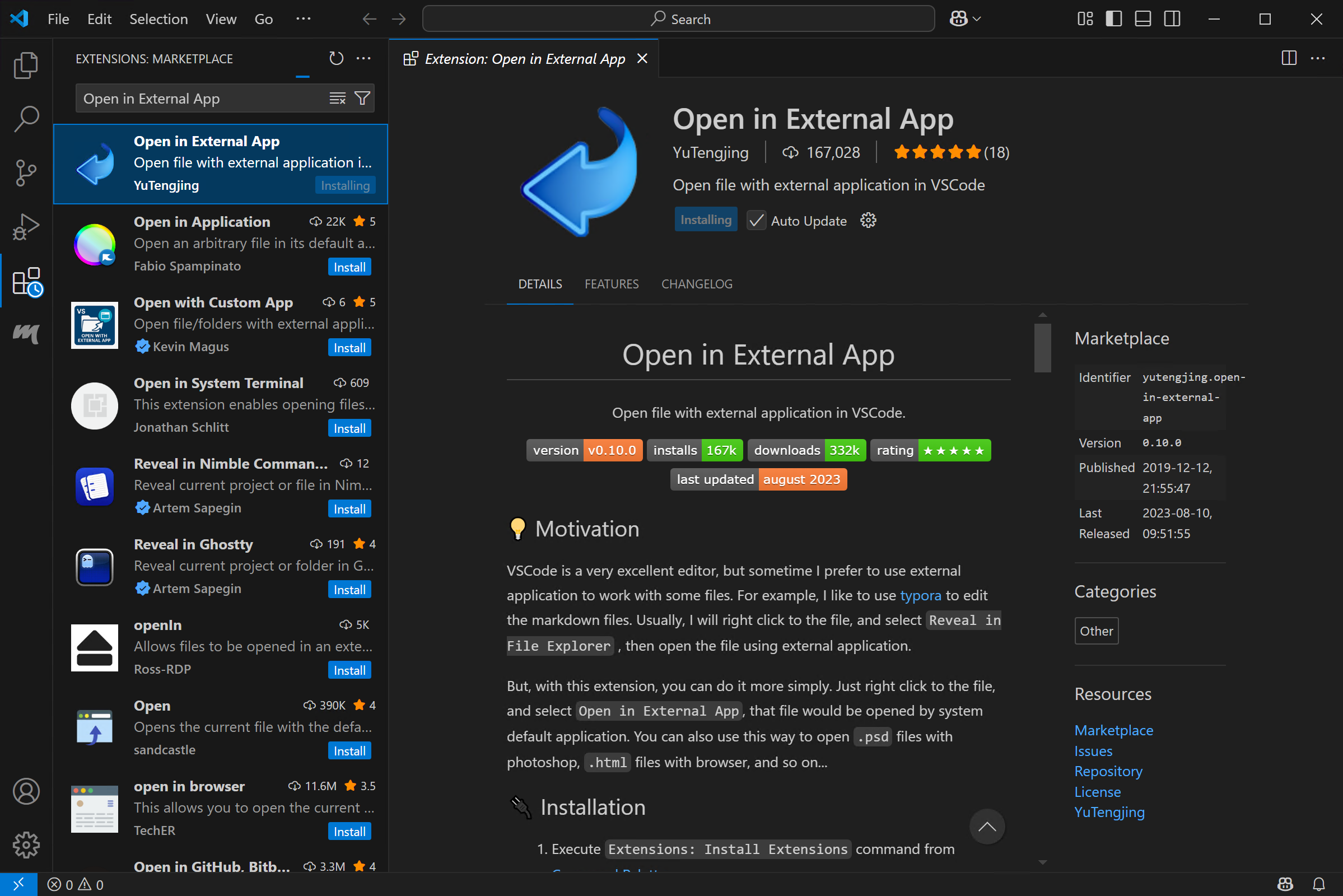
Task: Install Open in Application extension
Action: (349, 267)
